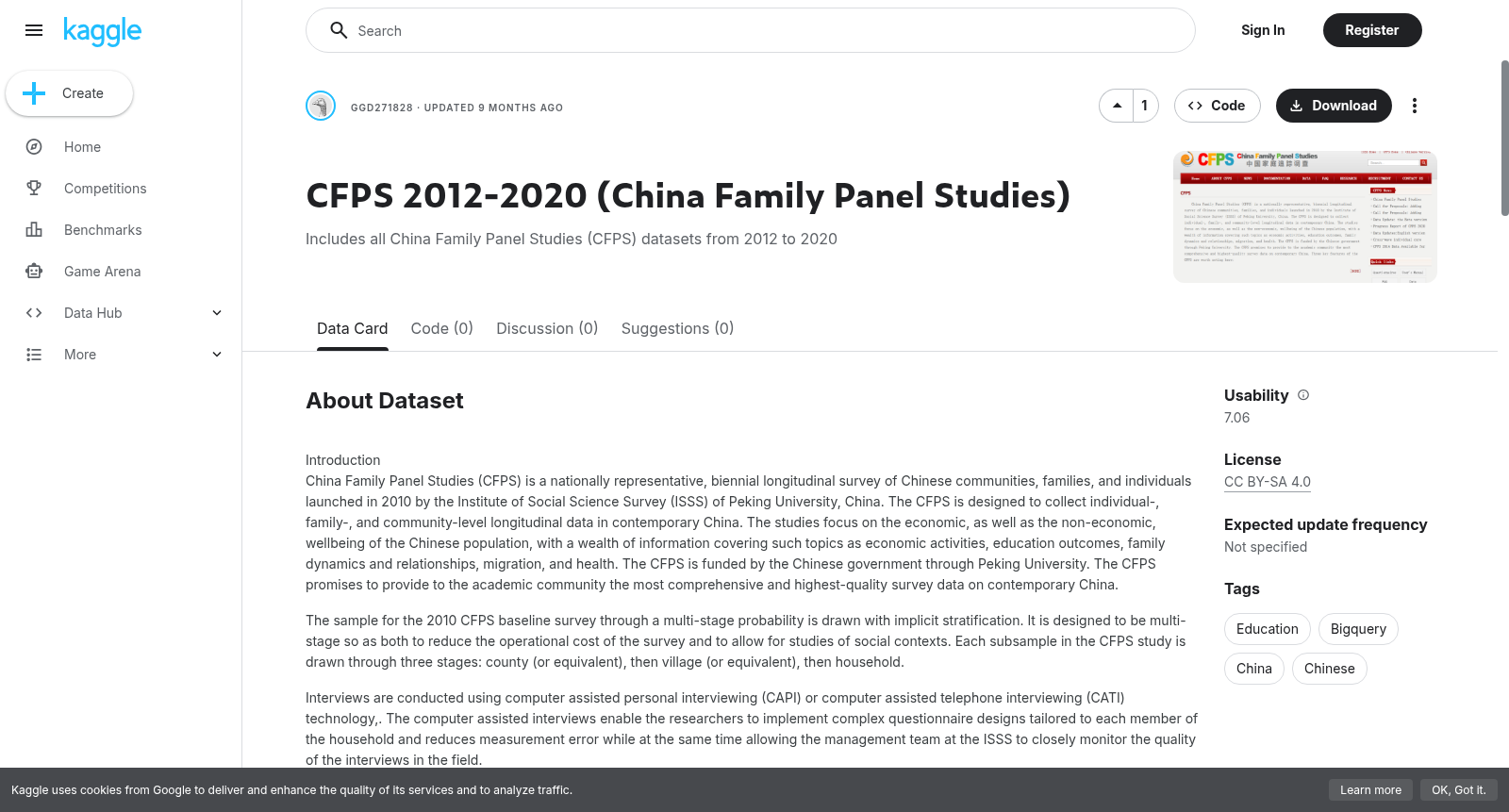Click the Kaggle logo

pos(103,31)
